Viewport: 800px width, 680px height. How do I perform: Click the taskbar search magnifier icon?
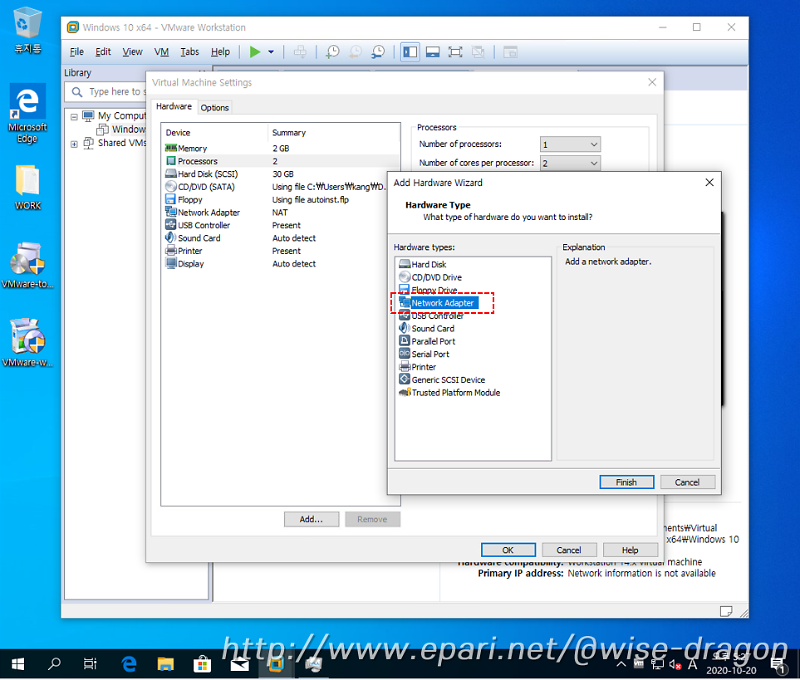pyautogui.click(x=54, y=664)
